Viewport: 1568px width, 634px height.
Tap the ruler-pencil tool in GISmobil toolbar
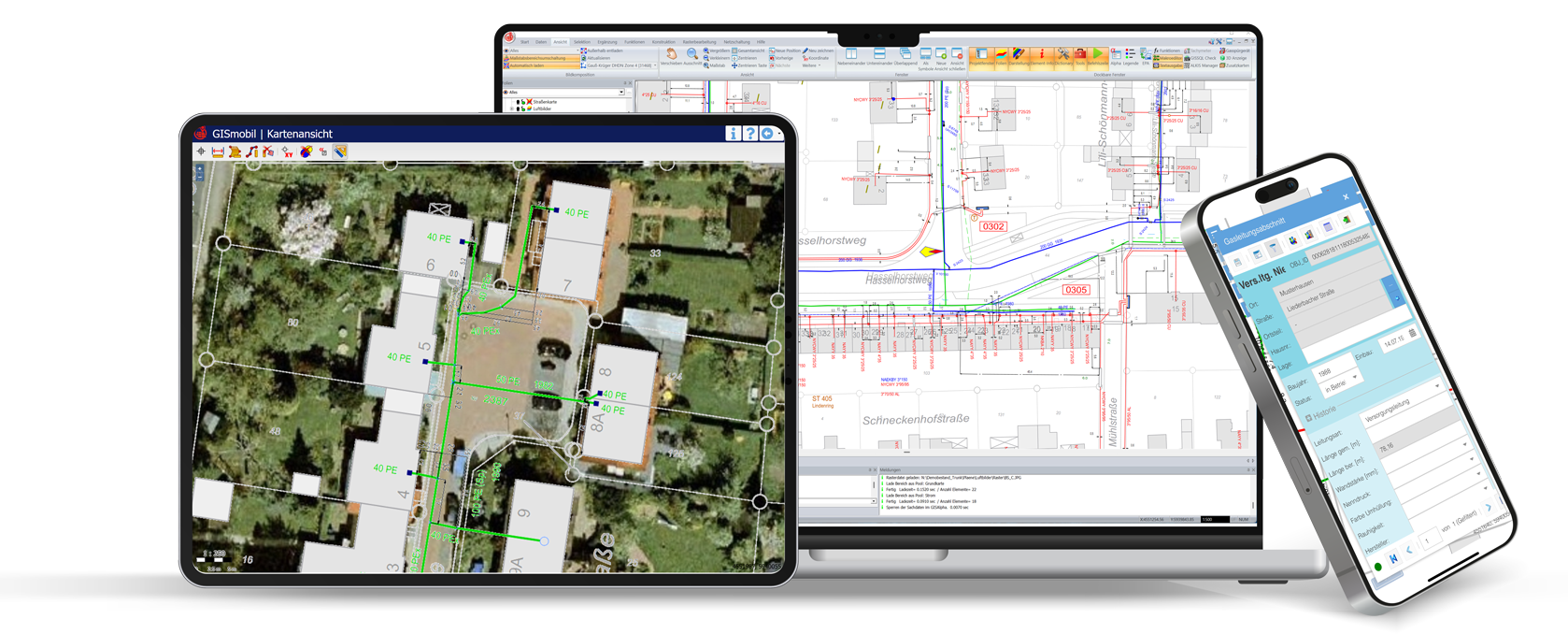pyautogui.click(x=340, y=151)
